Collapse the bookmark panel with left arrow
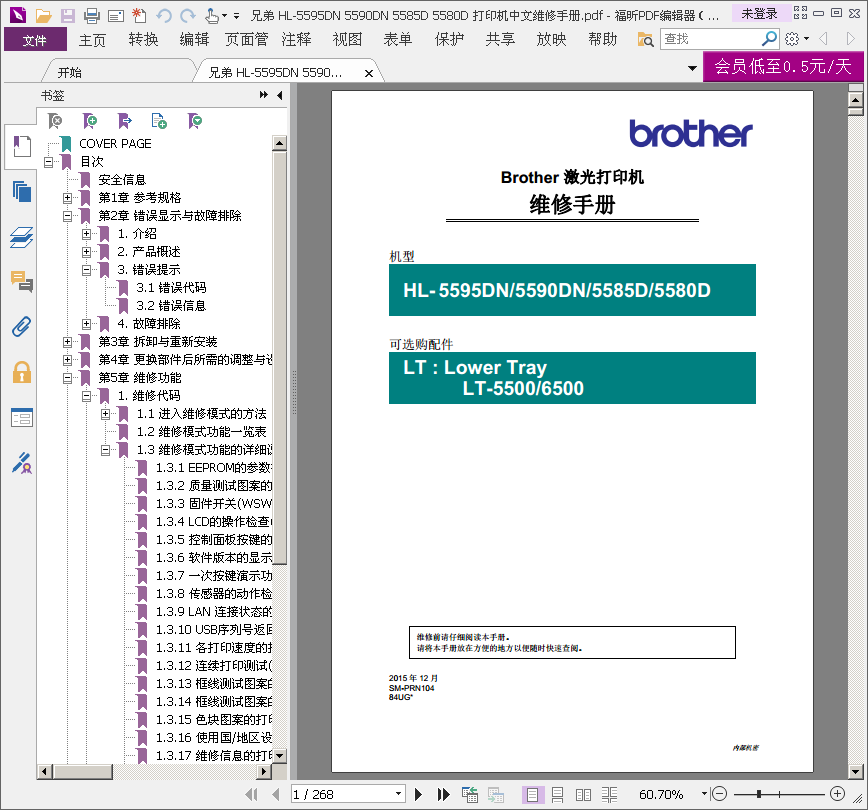The image size is (868, 810). (280, 95)
